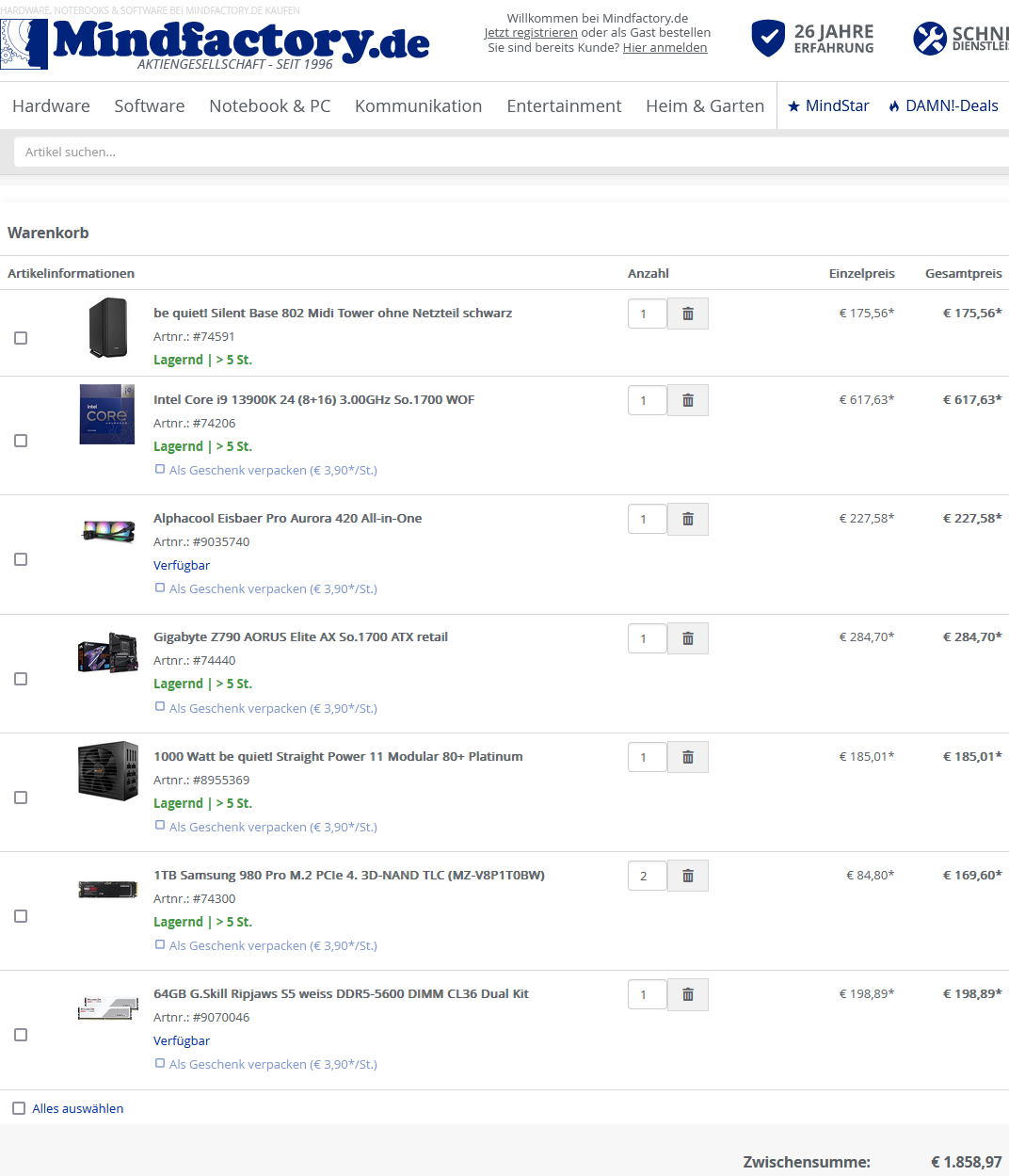The image size is (1009, 1176).
Task: Tick the G.Skill Ripjaws row checkbox
Action: pyautogui.click(x=21, y=1035)
